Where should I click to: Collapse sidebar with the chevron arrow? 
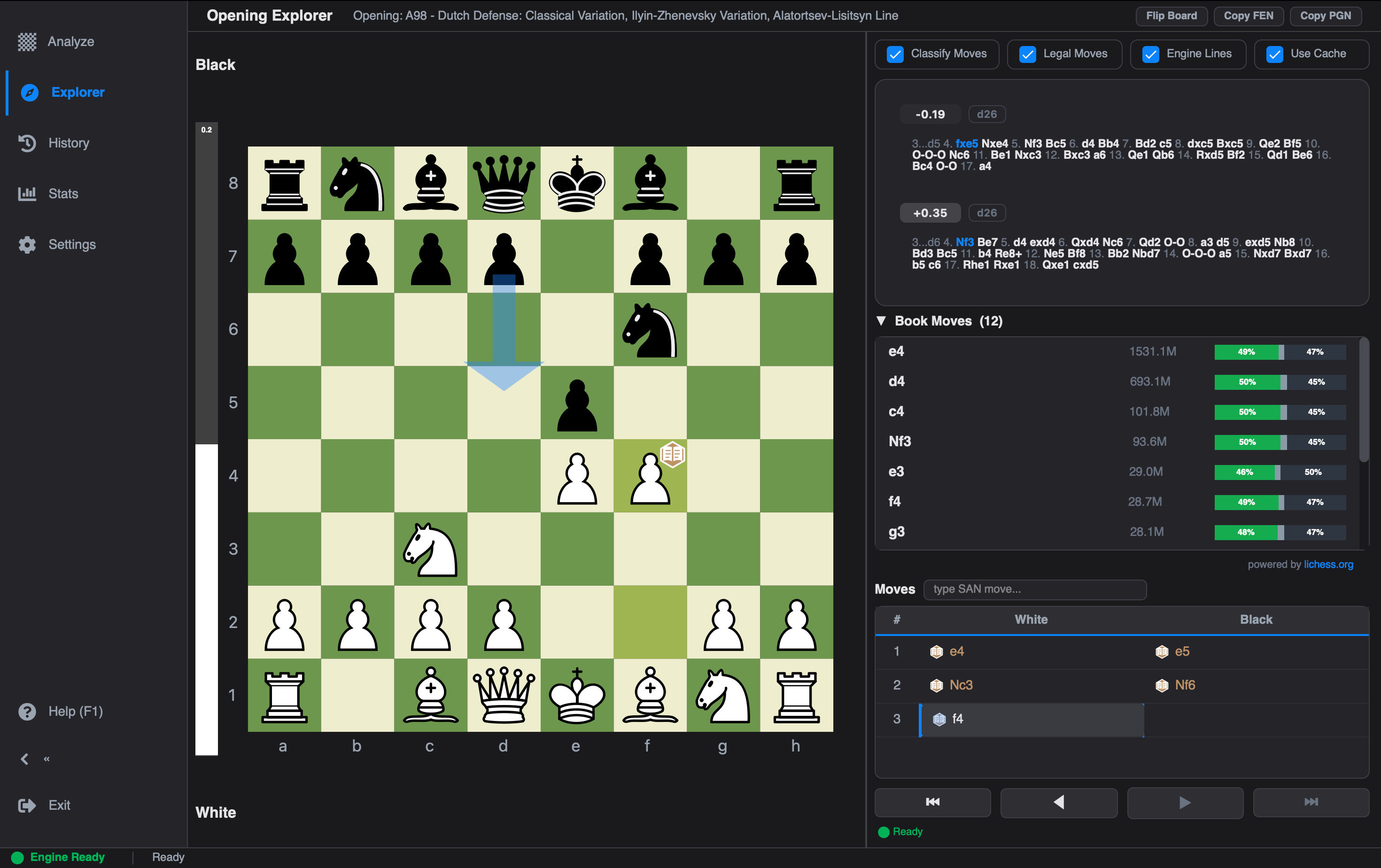(24, 759)
